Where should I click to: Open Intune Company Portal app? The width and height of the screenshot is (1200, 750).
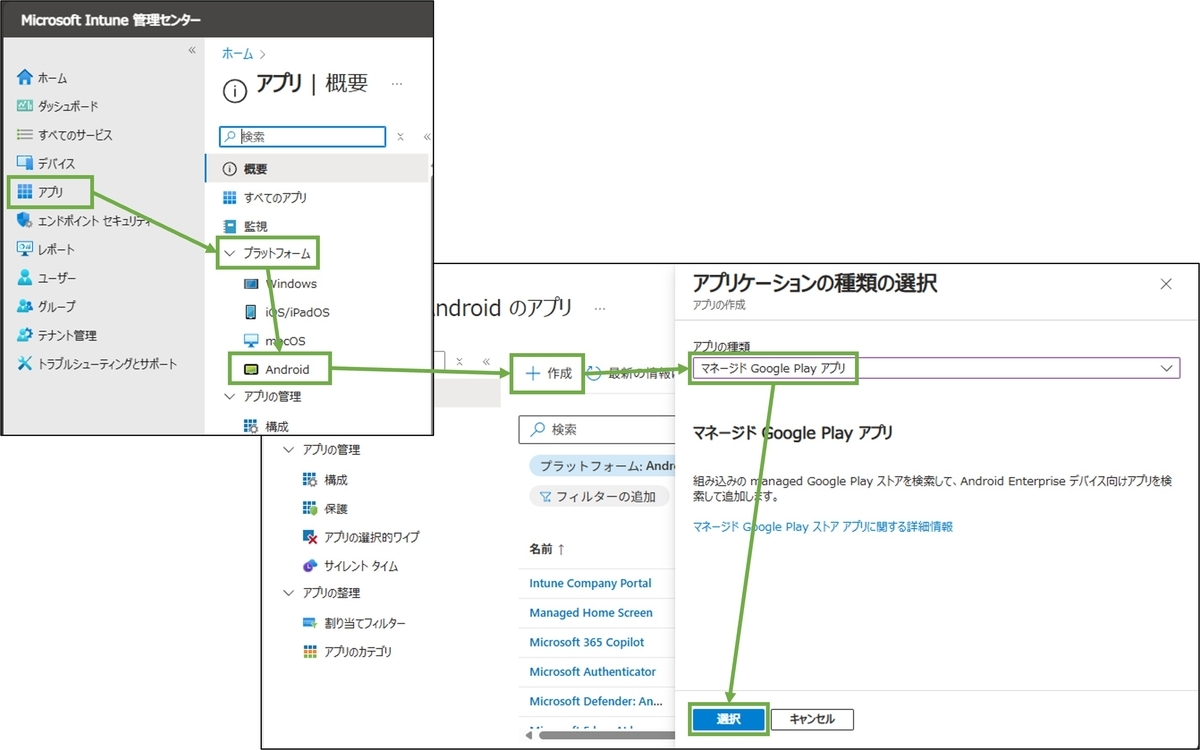coord(590,583)
